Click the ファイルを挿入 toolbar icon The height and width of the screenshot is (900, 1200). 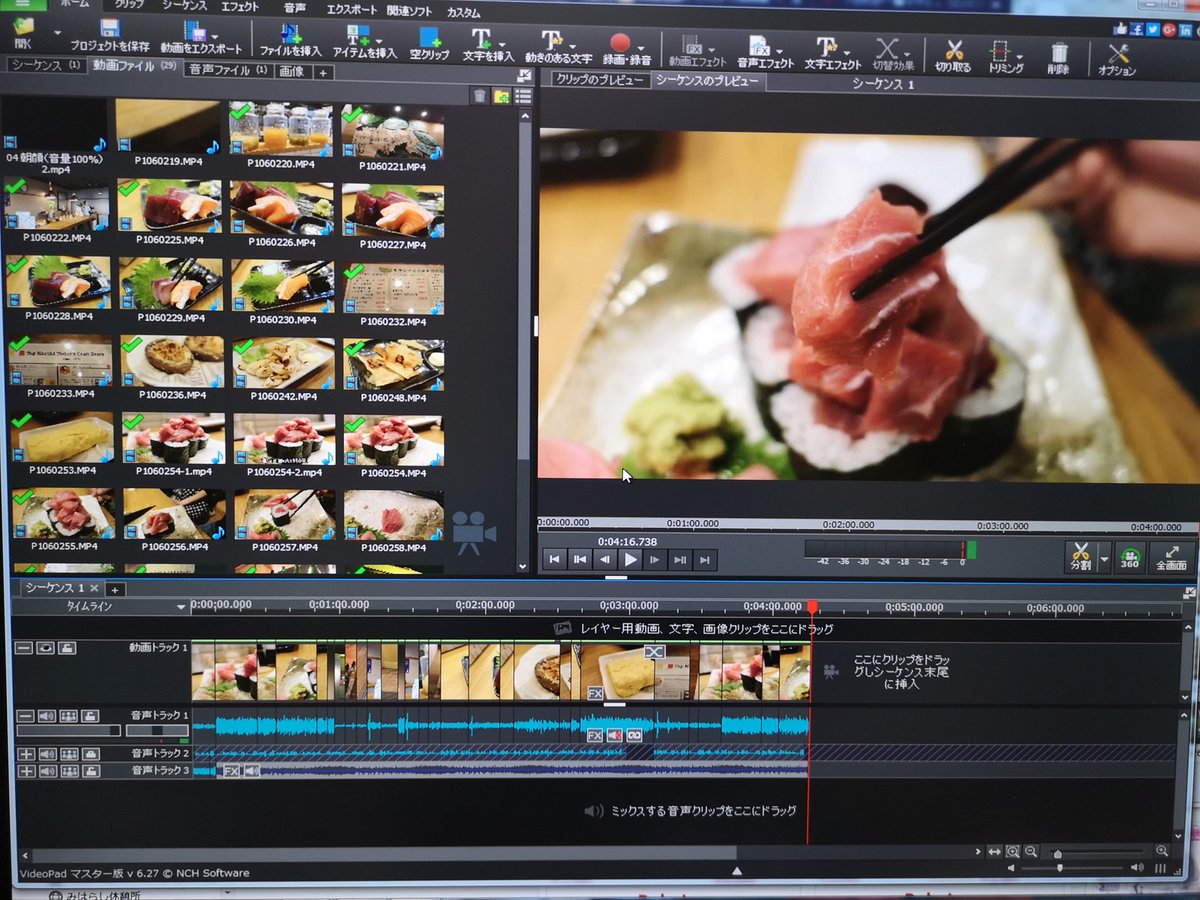click(x=291, y=34)
